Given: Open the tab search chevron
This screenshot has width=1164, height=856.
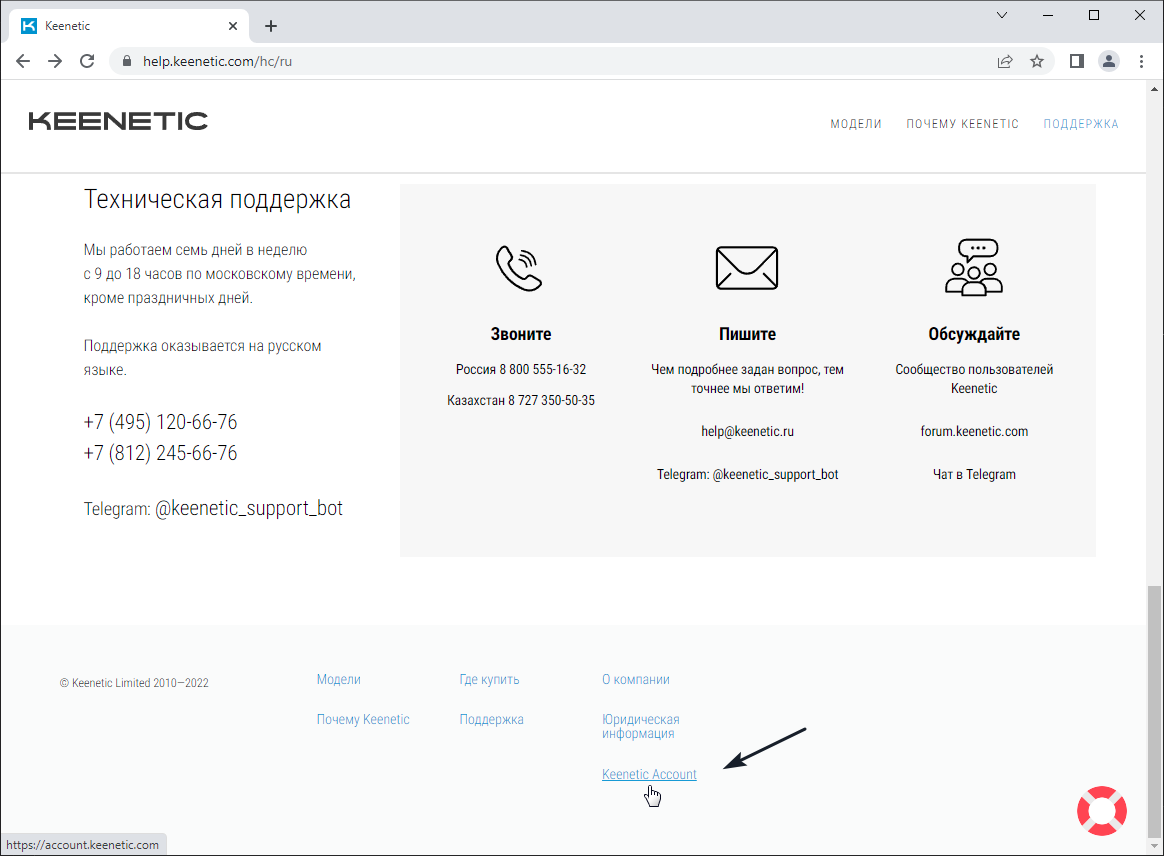Looking at the screenshot, I should pos(1002,15).
